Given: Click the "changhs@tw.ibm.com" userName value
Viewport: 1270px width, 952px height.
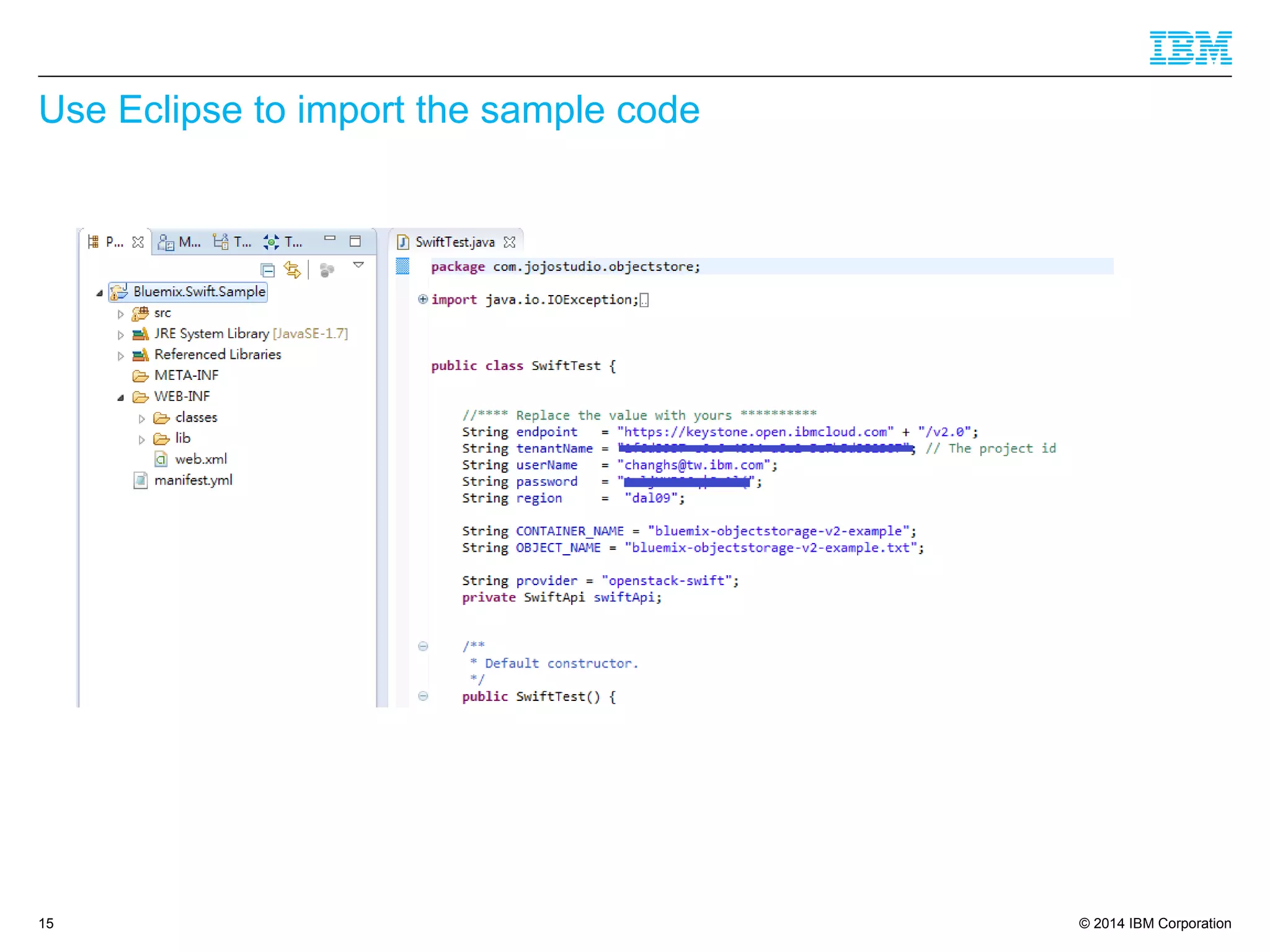Looking at the screenshot, I should [x=693, y=465].
